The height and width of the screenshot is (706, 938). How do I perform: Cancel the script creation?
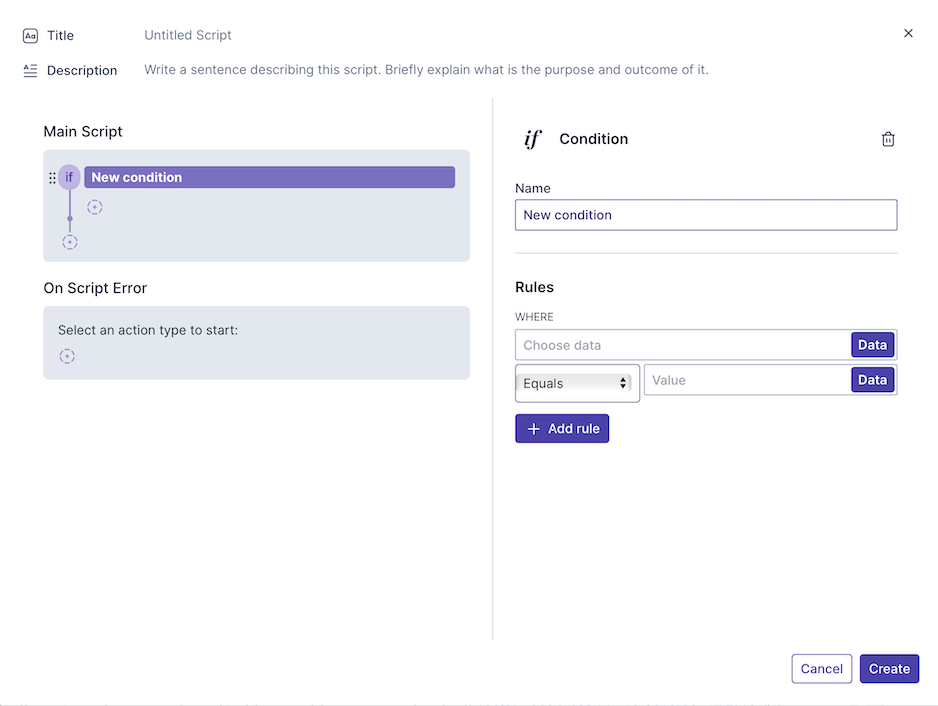[x=822, y=669]
